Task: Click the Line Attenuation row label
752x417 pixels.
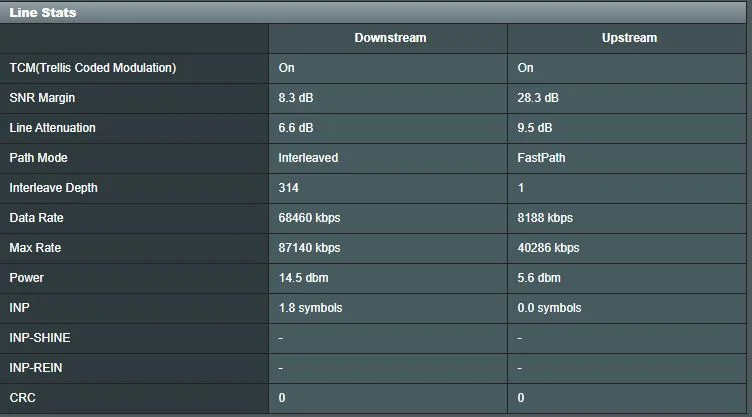Action: [52, 128]
